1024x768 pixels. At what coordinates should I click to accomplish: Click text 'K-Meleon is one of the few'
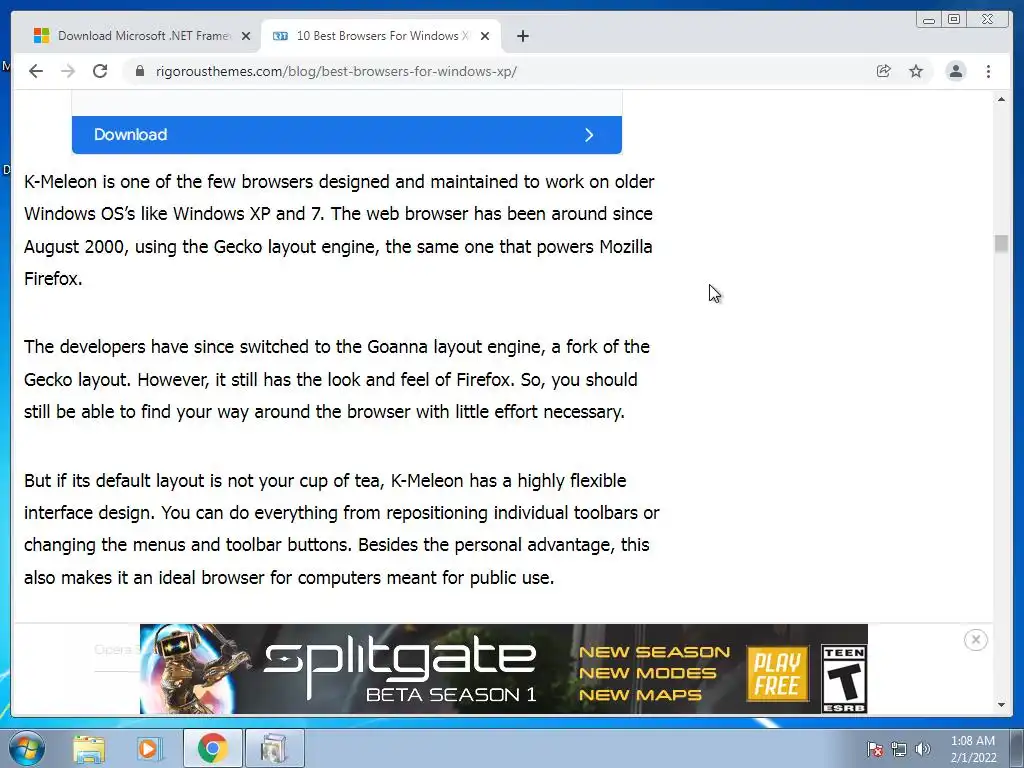point(131,182)
